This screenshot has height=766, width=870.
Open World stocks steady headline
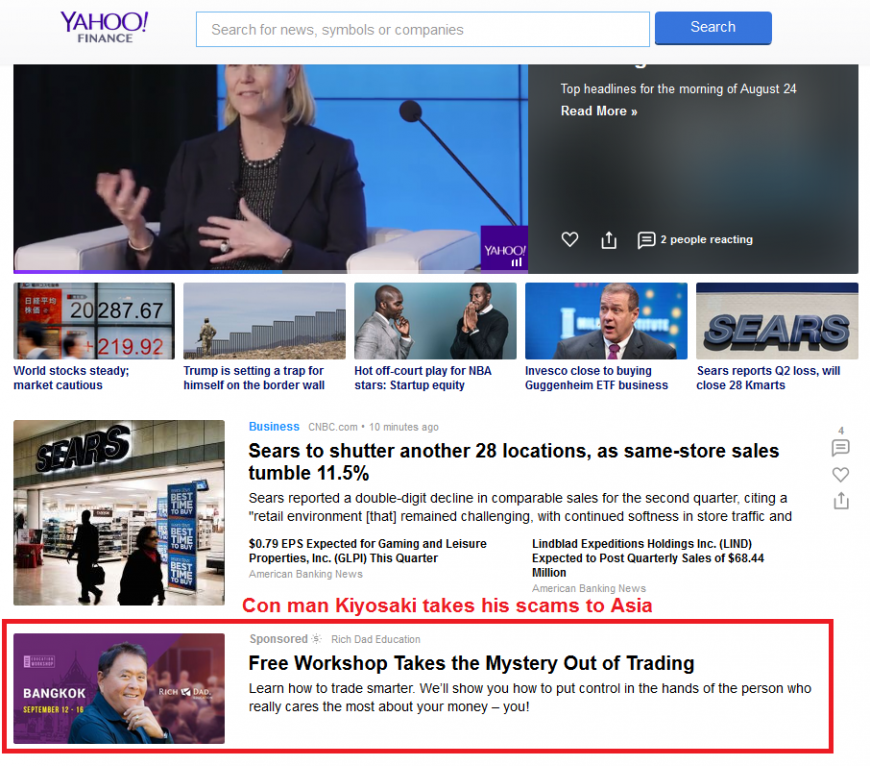[71, 378]
